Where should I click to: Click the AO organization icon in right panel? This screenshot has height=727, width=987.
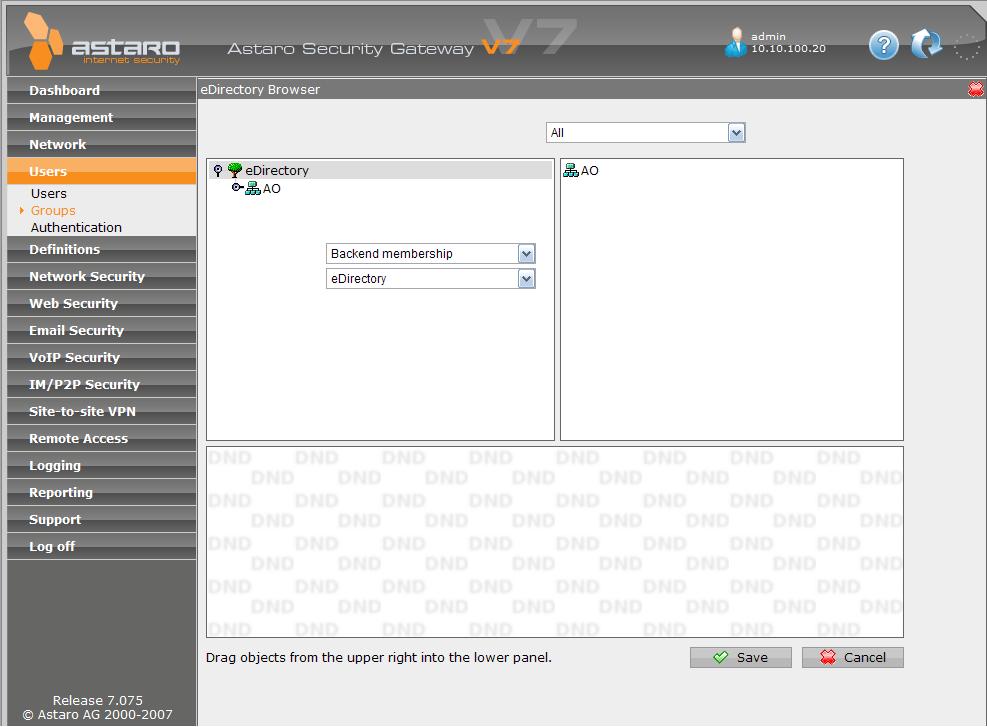tap(571, 170)
